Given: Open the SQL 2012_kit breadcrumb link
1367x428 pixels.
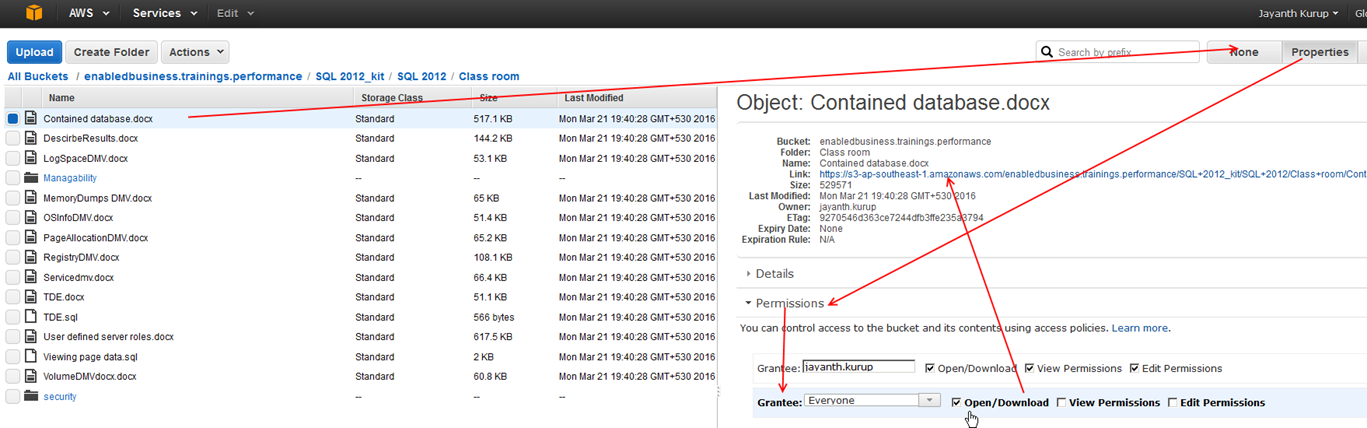Looking at the screenshot, I should pyautogui.click(x=349, y=76).
